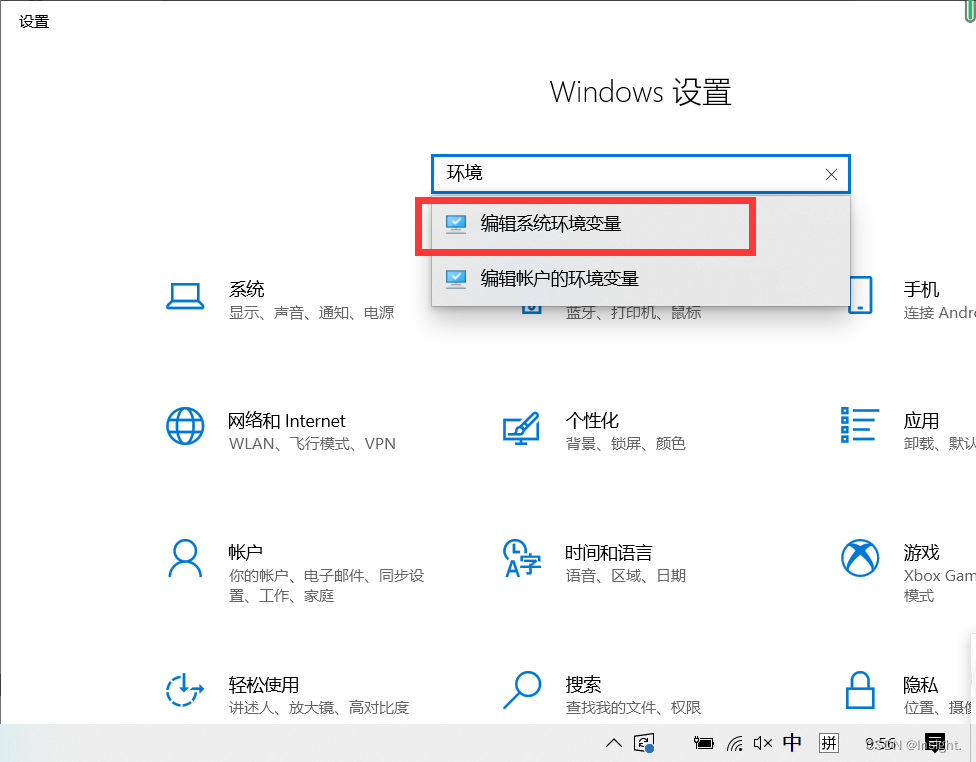
Task: Open the 帐户 person icon
Action: click(185, 558)
